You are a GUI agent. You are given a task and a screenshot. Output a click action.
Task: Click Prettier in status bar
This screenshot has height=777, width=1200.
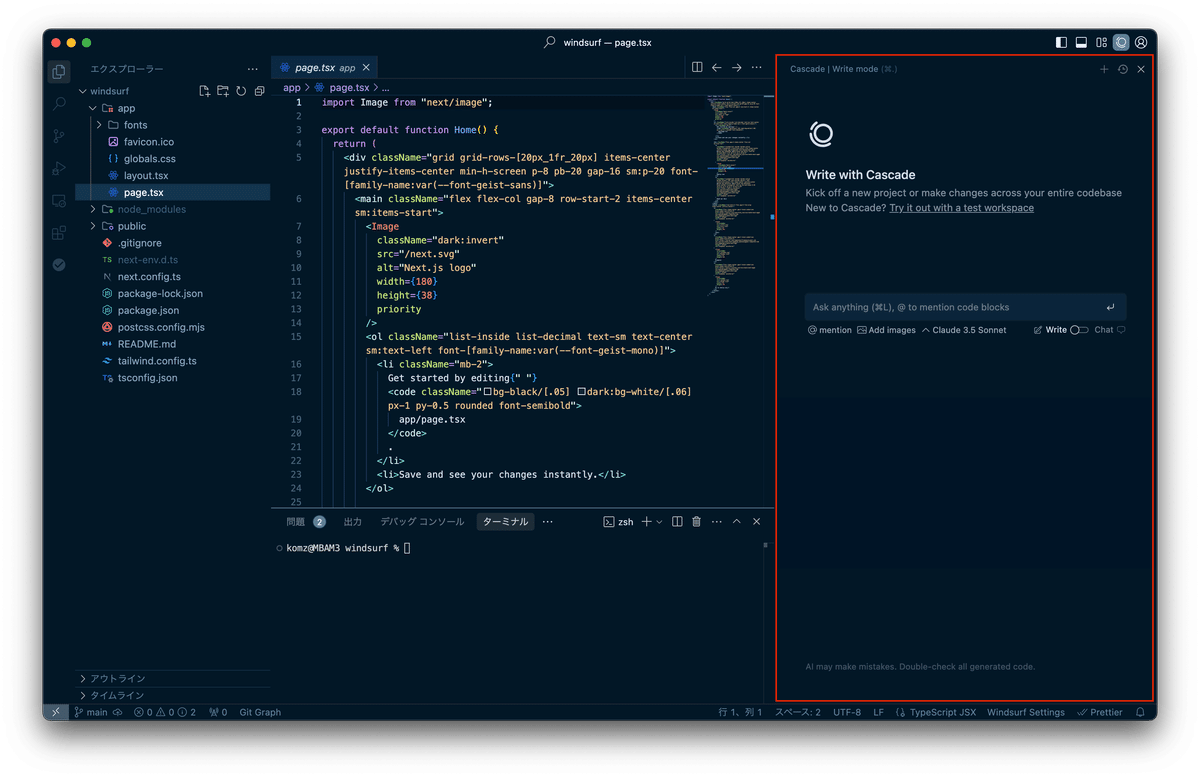[1100, 712]
